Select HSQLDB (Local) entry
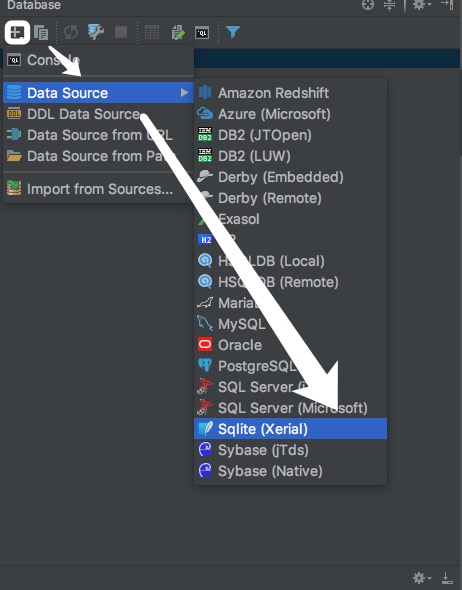 [x=290, y=261]
